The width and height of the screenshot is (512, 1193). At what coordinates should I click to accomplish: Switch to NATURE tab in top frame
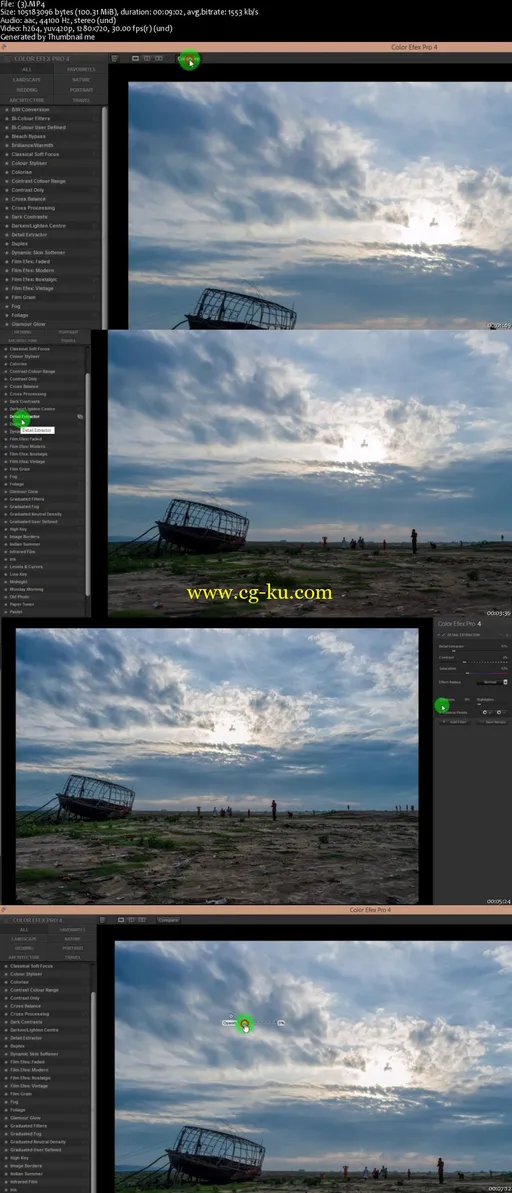coord(81,79)
